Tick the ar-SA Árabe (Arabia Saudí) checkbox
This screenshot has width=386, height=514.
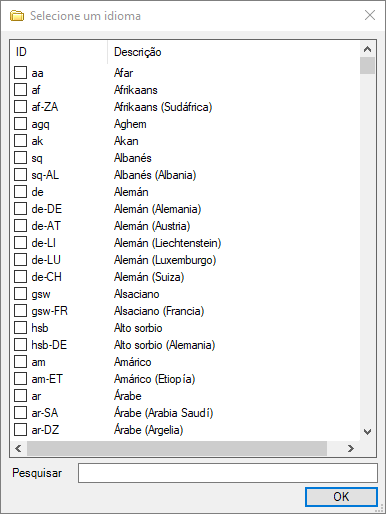point(20,413)
